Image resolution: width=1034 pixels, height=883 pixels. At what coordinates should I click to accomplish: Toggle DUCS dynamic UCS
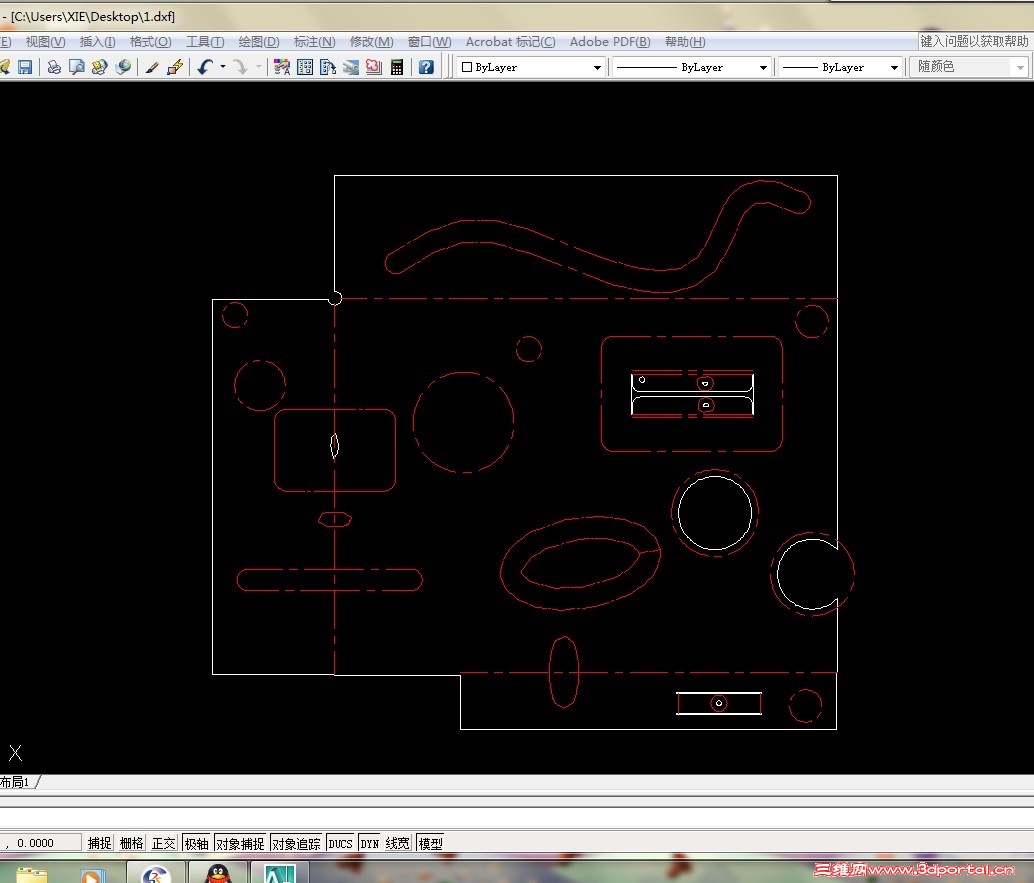pos(340,843)
